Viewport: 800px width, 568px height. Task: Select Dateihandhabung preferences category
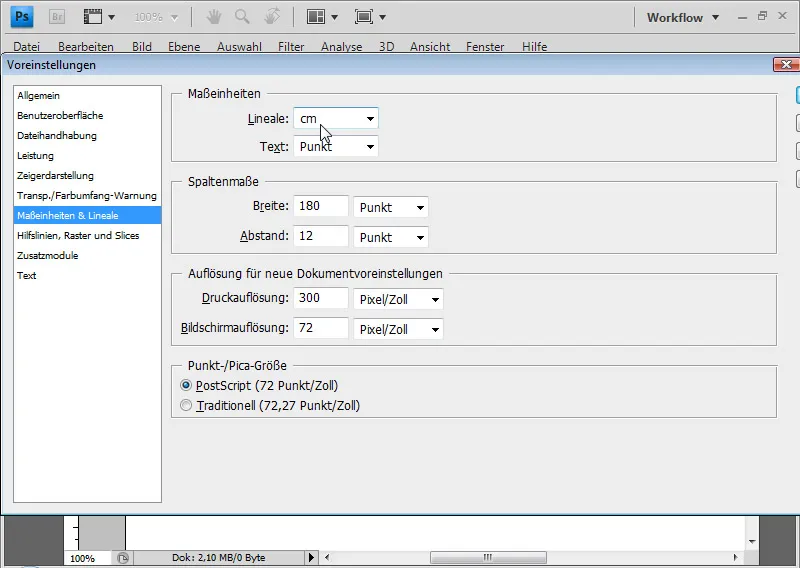87,135
